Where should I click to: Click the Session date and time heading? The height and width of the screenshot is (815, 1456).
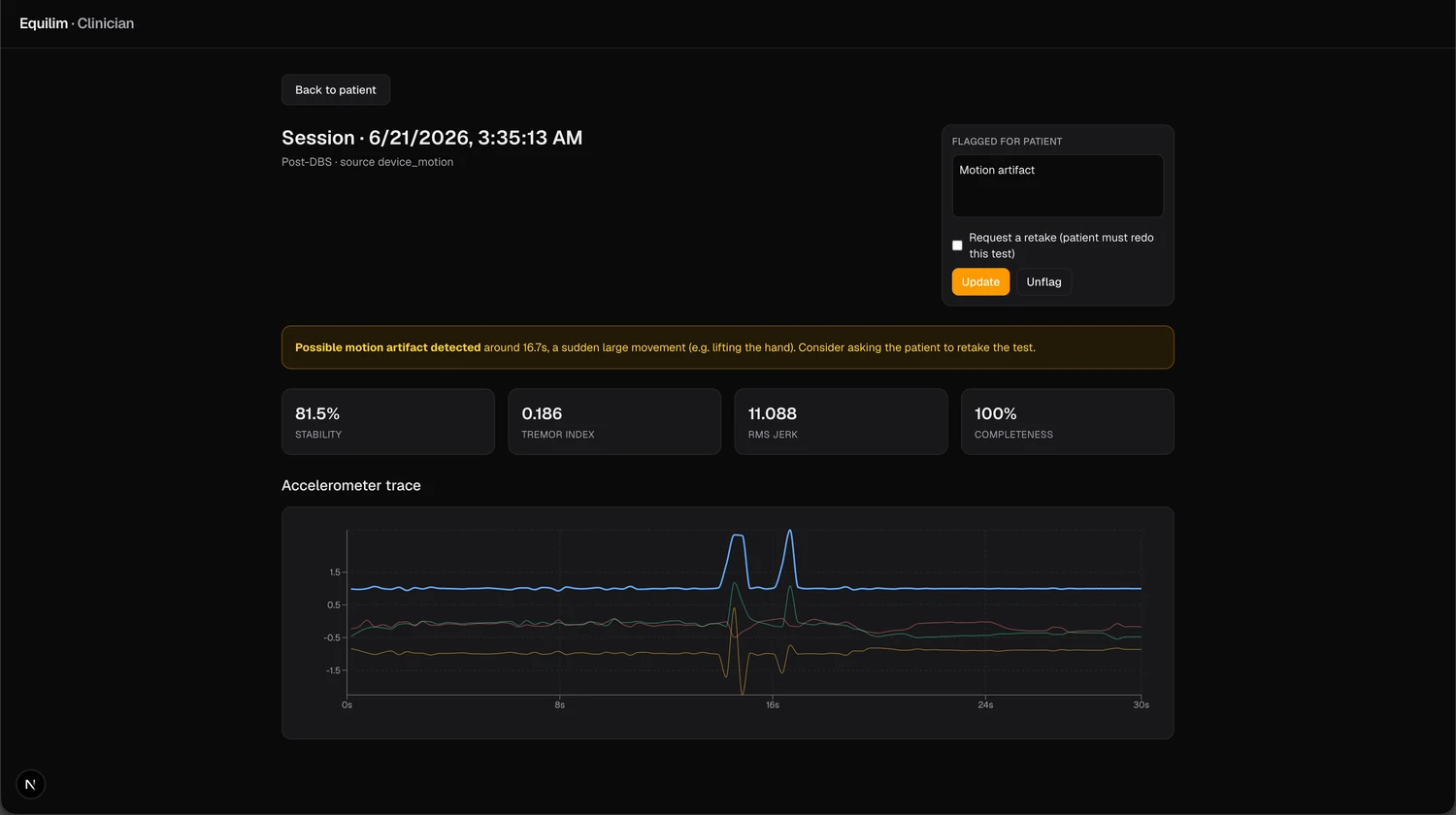point(432,138)
